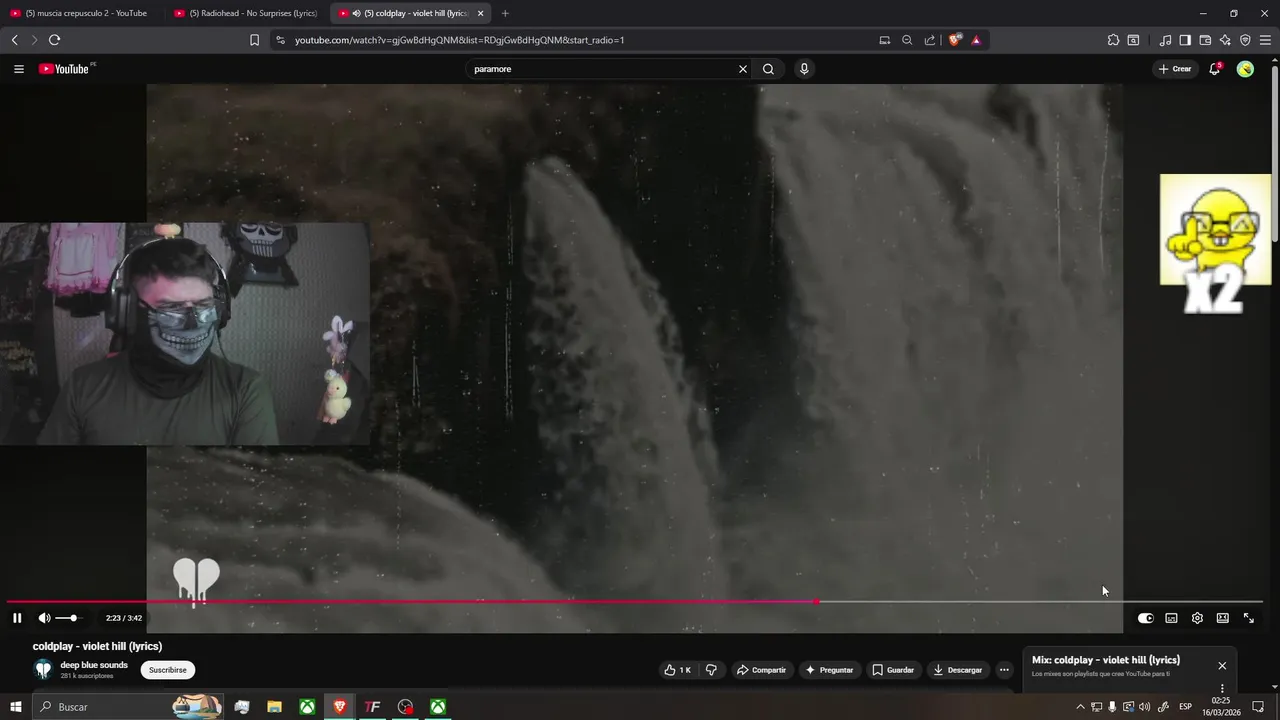Screen dimensions: 1280x720
Task: Open Brave VPN shield icon
Action: pos(1245,40)
